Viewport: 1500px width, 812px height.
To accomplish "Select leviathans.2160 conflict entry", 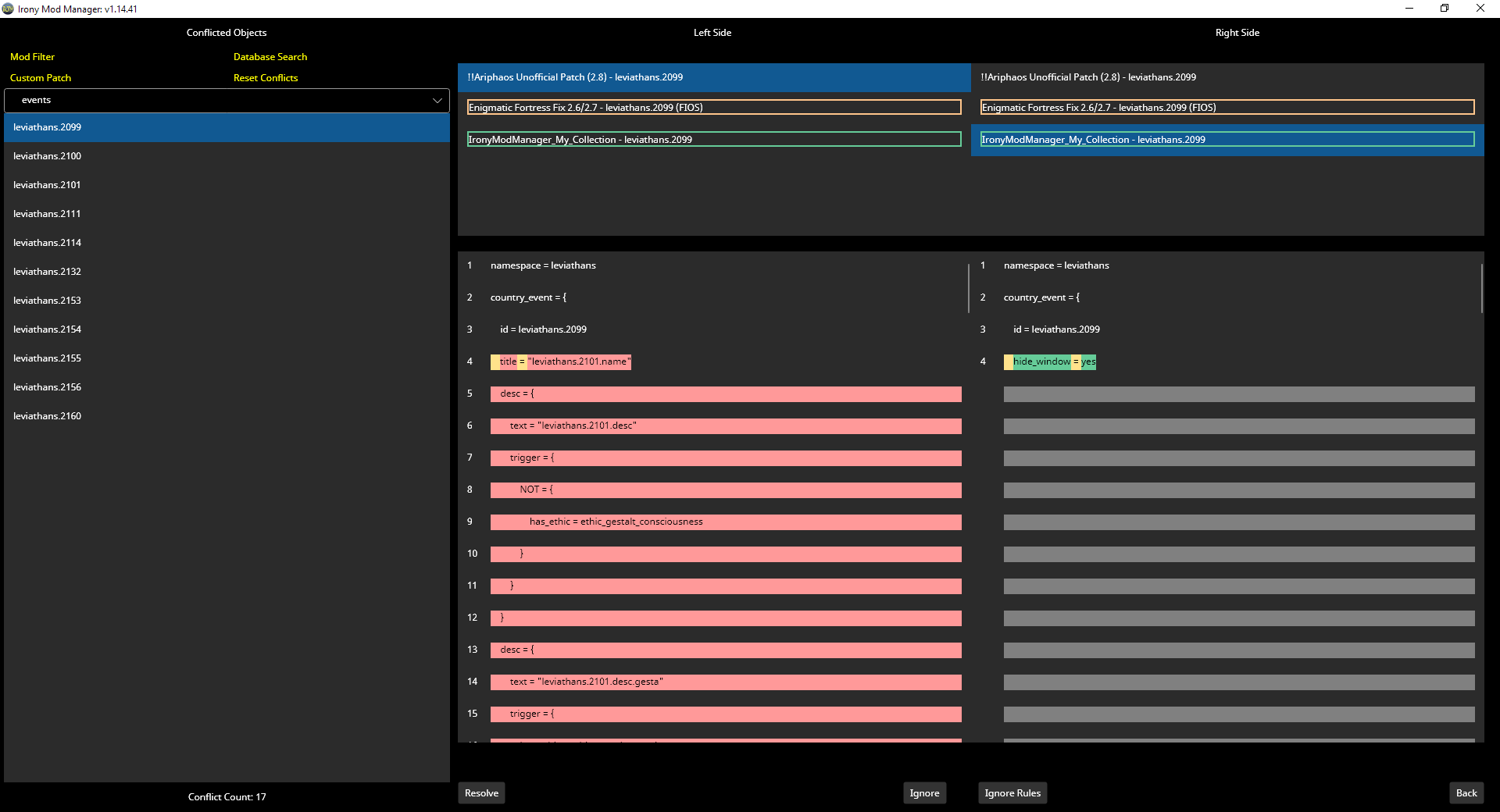I will [x=227, y=416].
